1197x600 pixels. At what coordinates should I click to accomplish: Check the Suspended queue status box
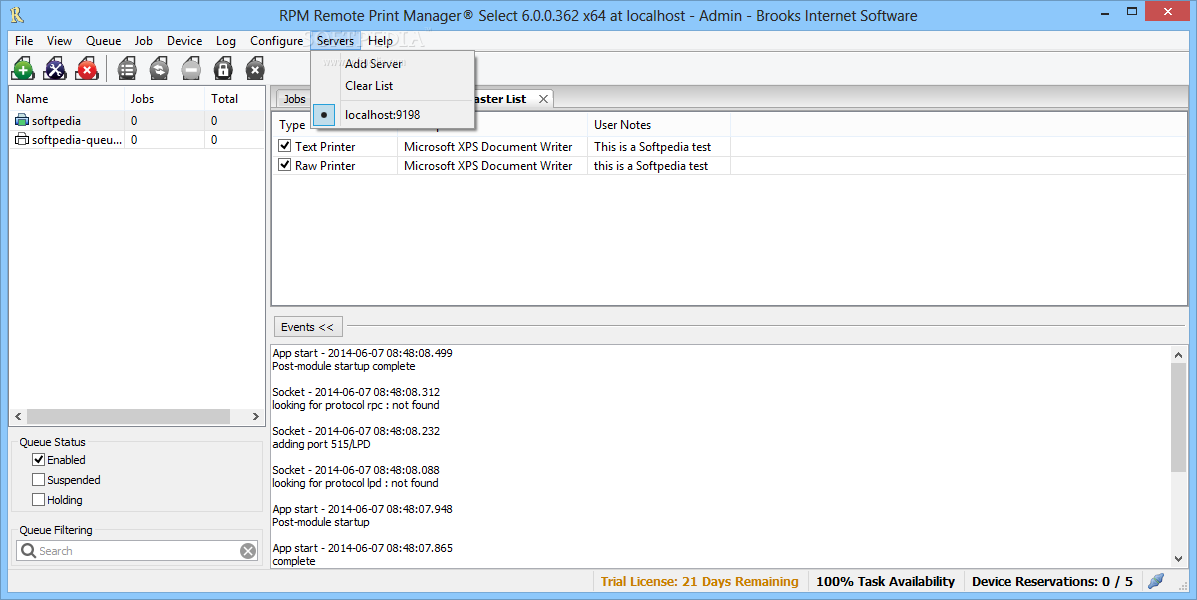click(x=38, y=479)
